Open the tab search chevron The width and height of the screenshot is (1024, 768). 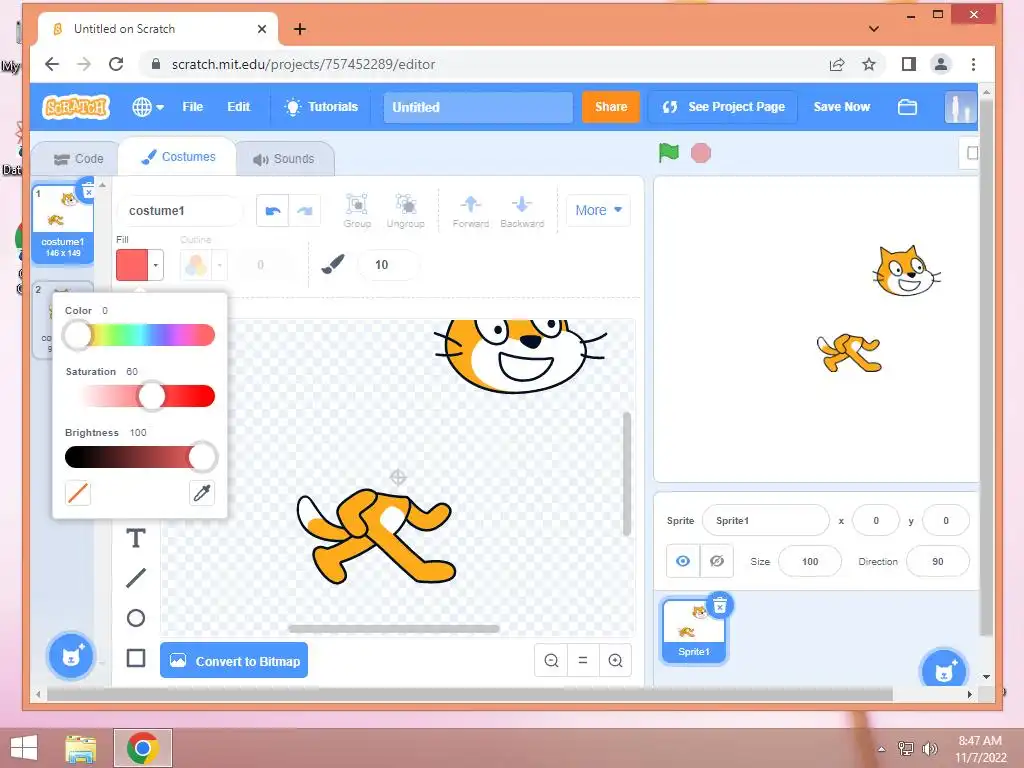tap(874, 29)
